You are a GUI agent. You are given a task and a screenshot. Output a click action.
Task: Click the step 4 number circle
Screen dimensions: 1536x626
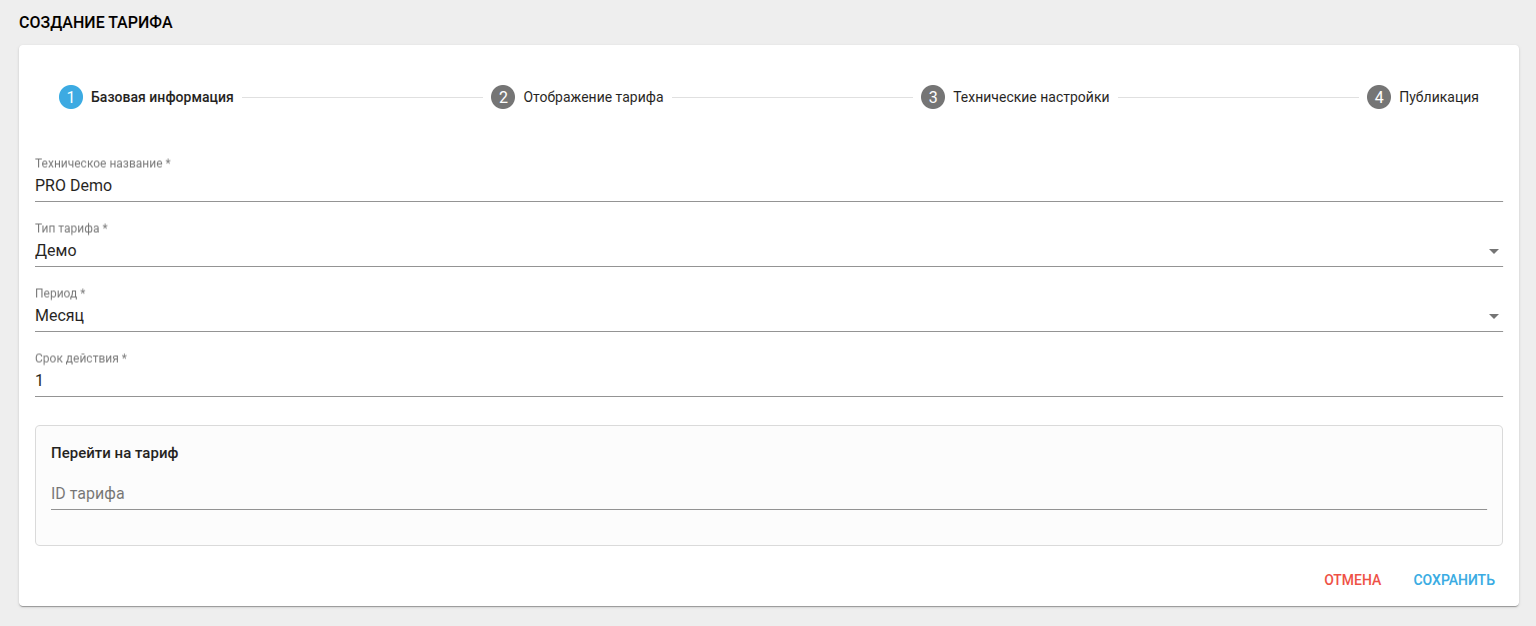(x=1379, y=97)
